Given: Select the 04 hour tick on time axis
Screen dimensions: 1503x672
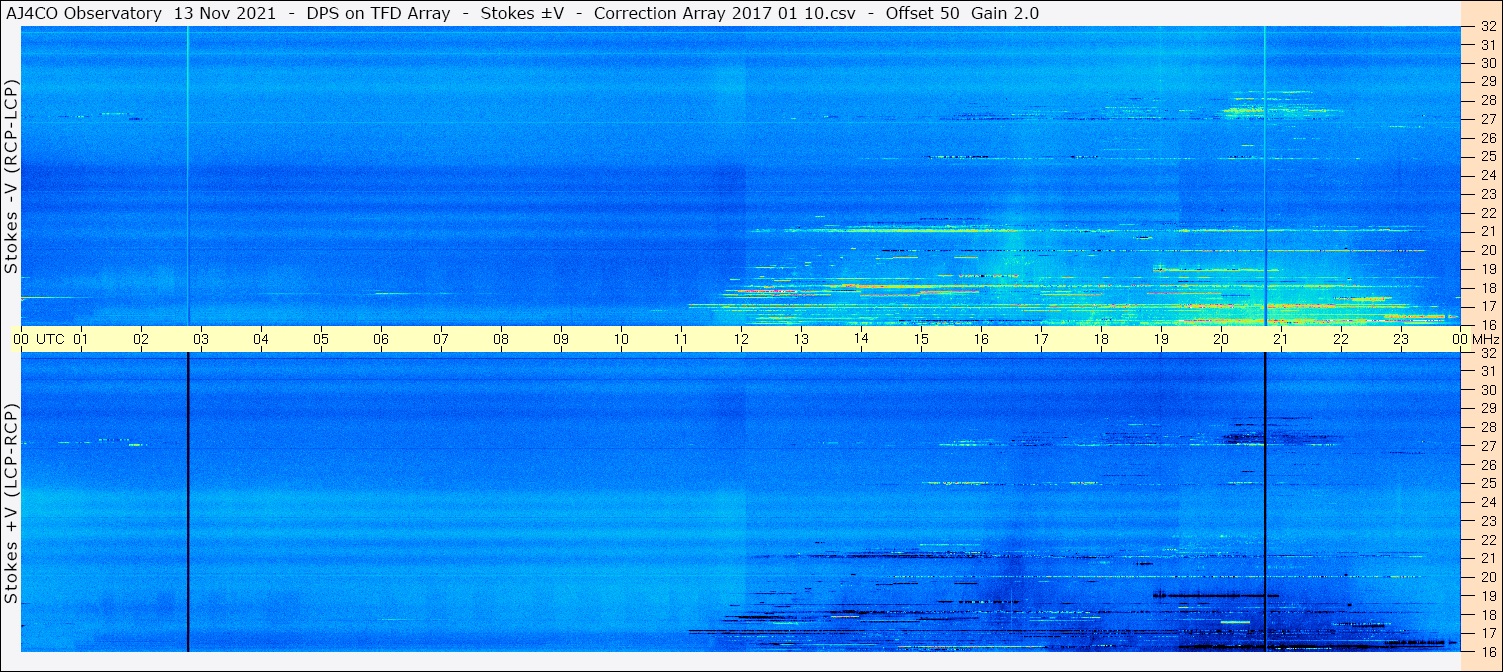Looking at the screenshot, I should (x=261, y=339).
